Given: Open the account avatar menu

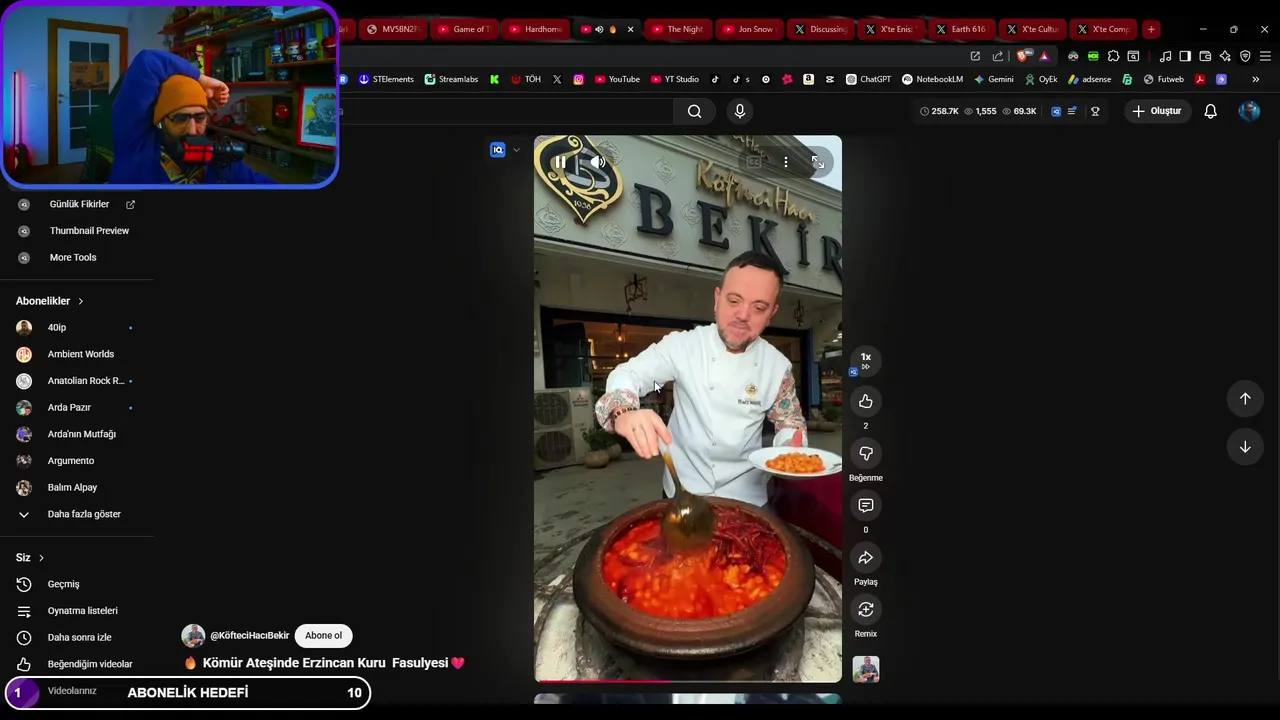Looking at the screenshot, I should (1249, 111).
